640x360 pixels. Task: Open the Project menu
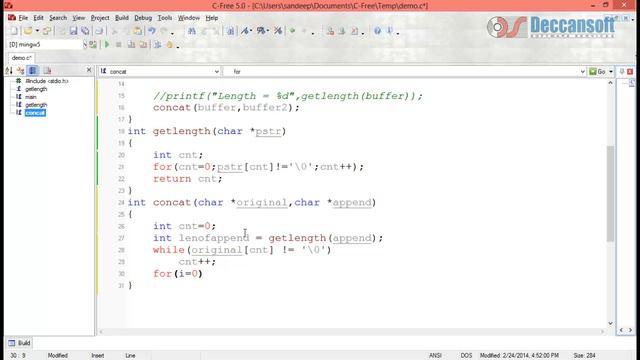100,18
